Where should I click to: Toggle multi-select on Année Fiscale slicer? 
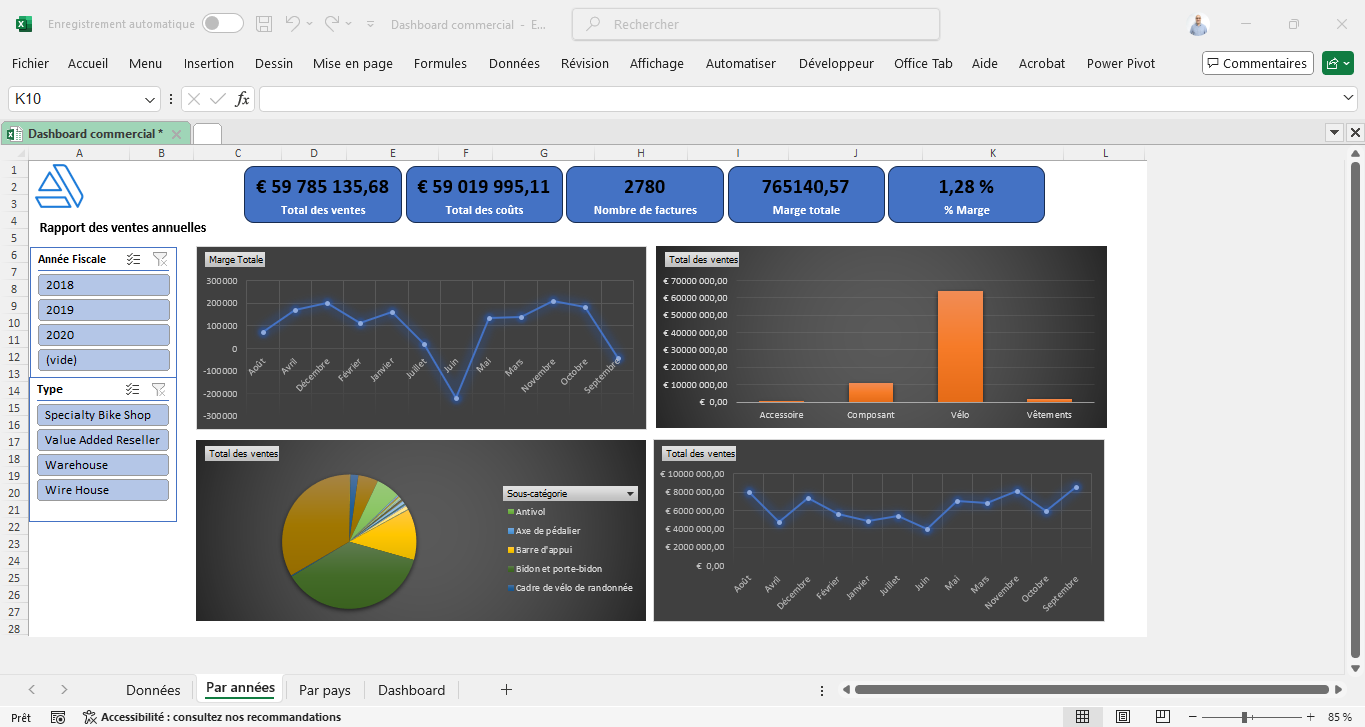pos(133,259)
